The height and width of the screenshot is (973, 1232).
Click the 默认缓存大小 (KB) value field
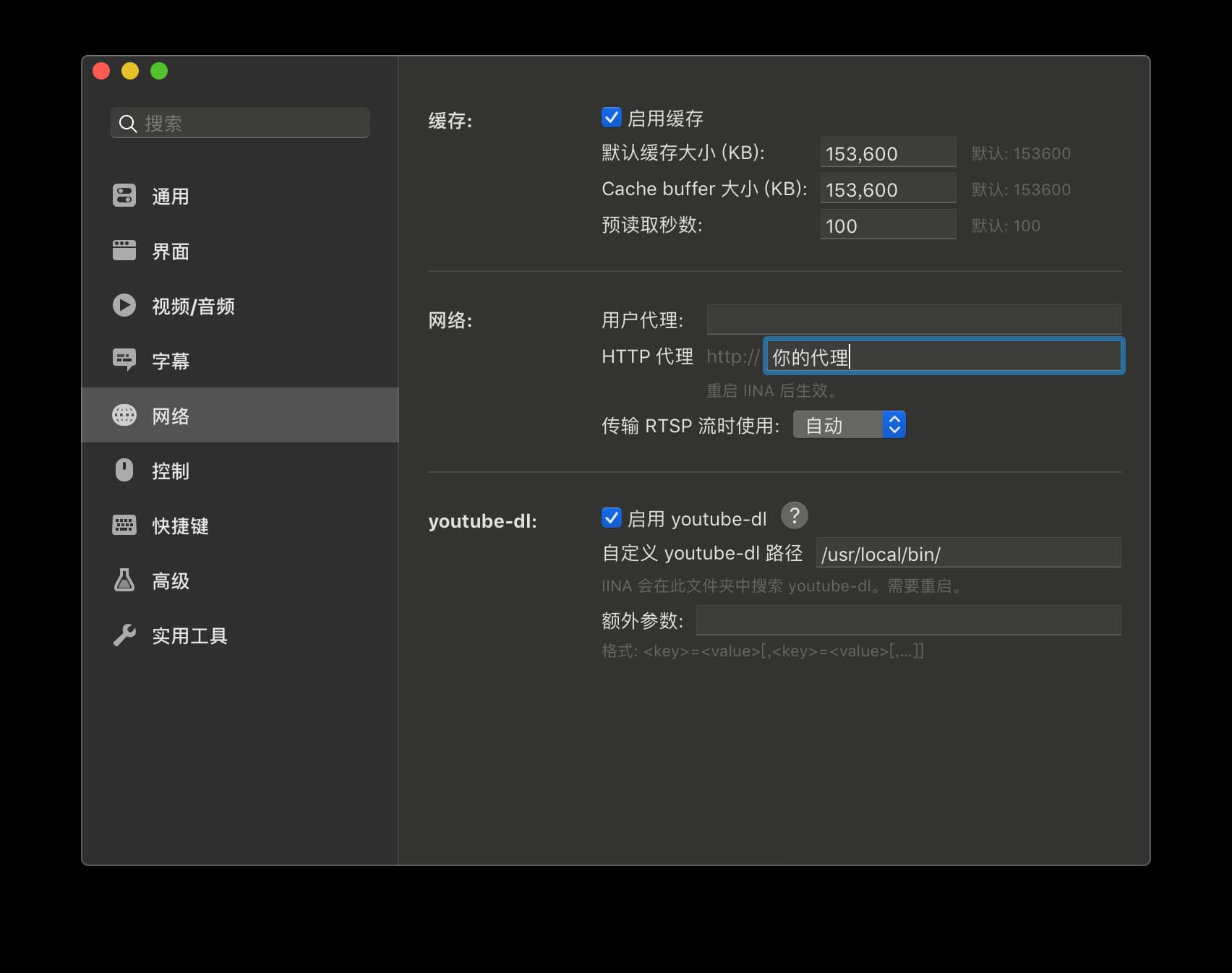(x=888, y=153)
